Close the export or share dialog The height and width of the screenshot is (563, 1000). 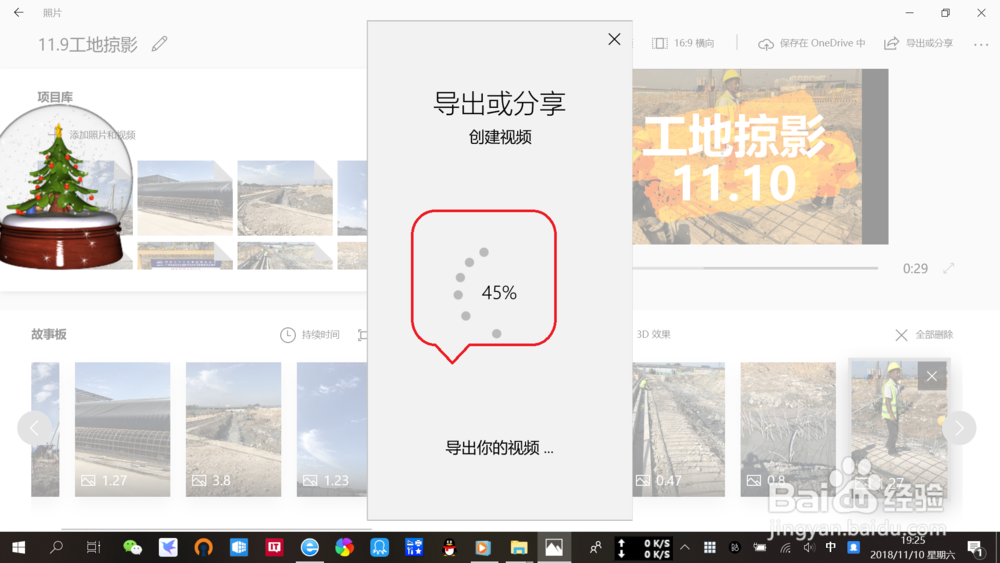[x=614, y=40]
